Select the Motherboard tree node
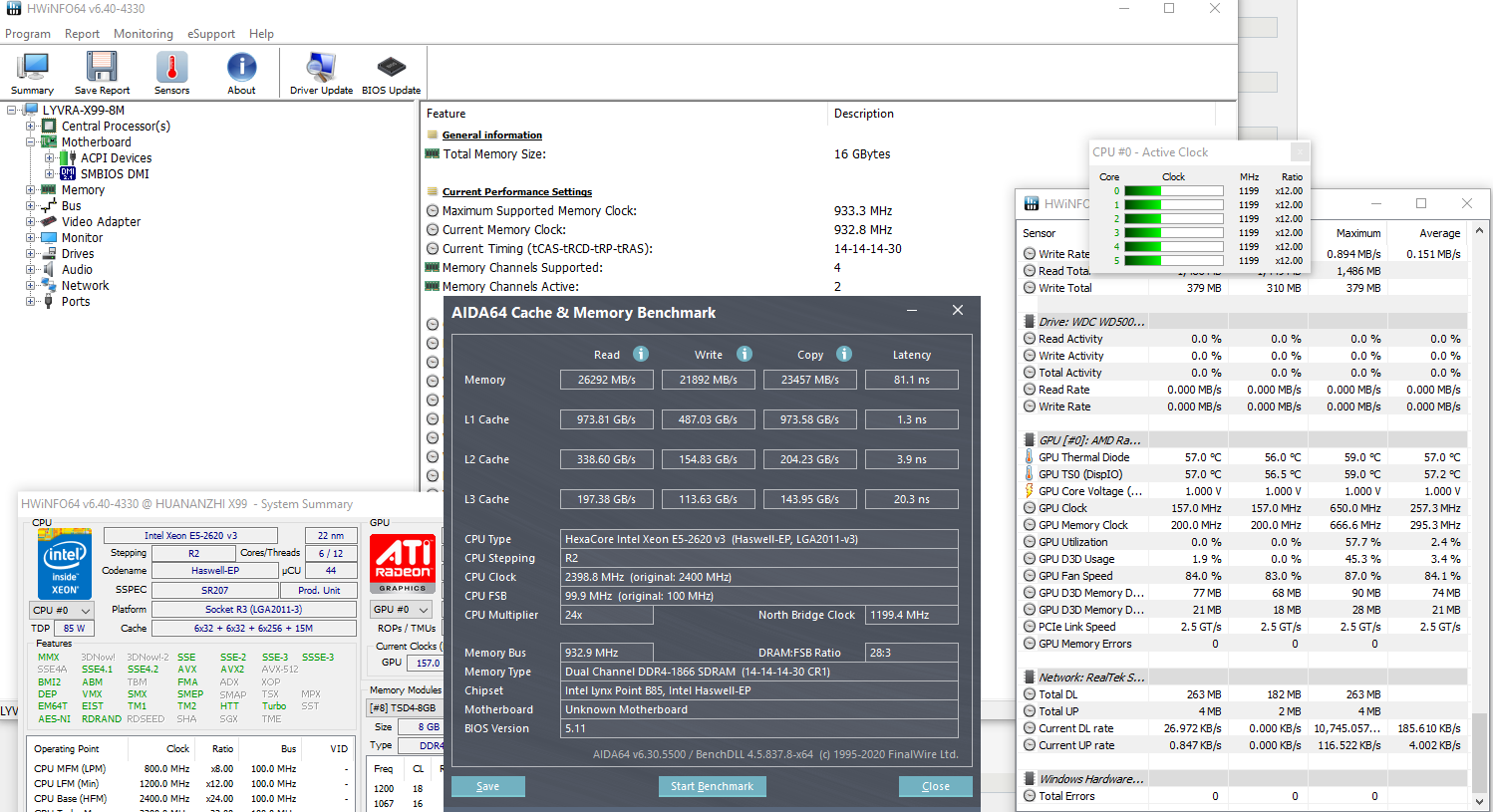Screen dimensions: 1493x812 [96, 142]
